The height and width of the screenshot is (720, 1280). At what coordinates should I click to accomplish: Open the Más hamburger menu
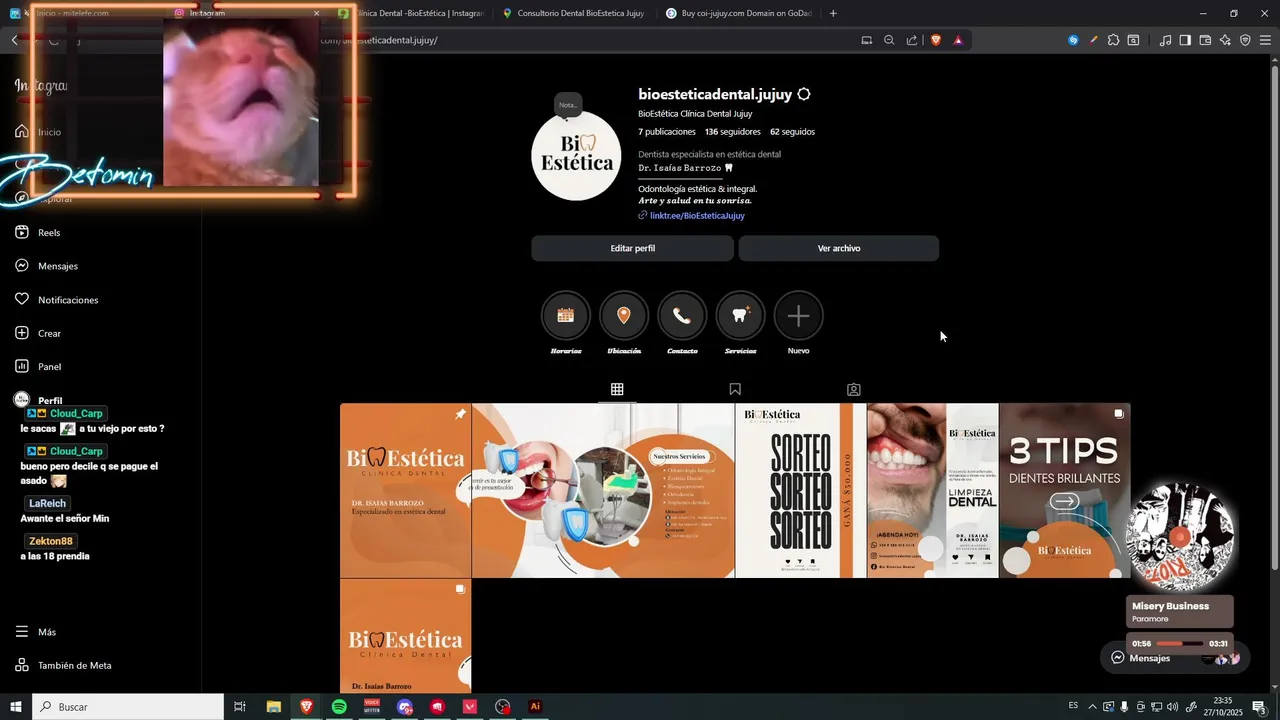point(35,632)
